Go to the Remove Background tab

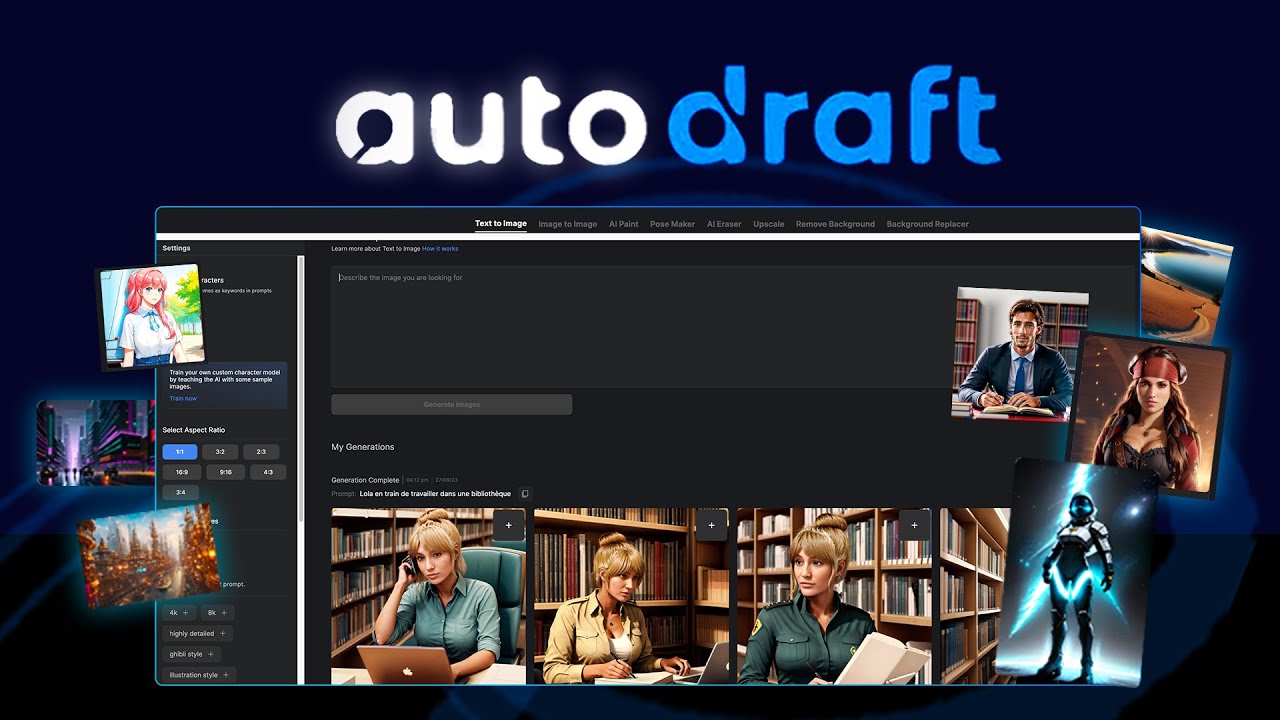(x=835, y=224)
